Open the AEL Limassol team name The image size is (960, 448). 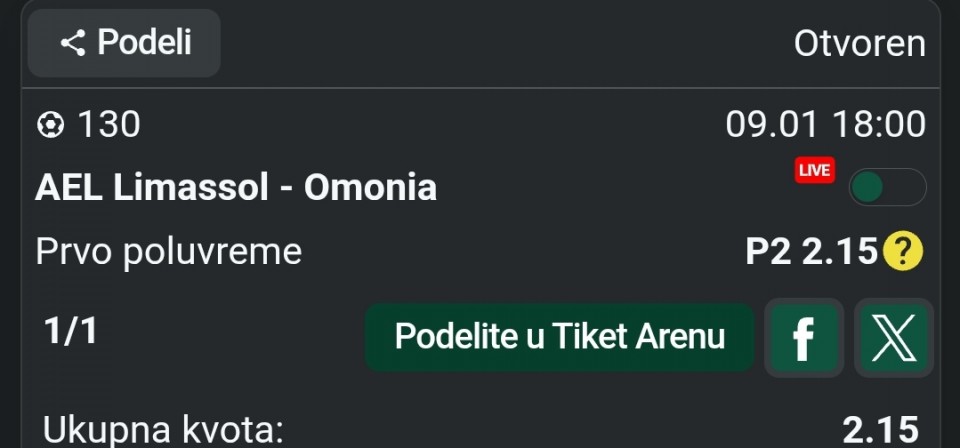coord(151,187)
